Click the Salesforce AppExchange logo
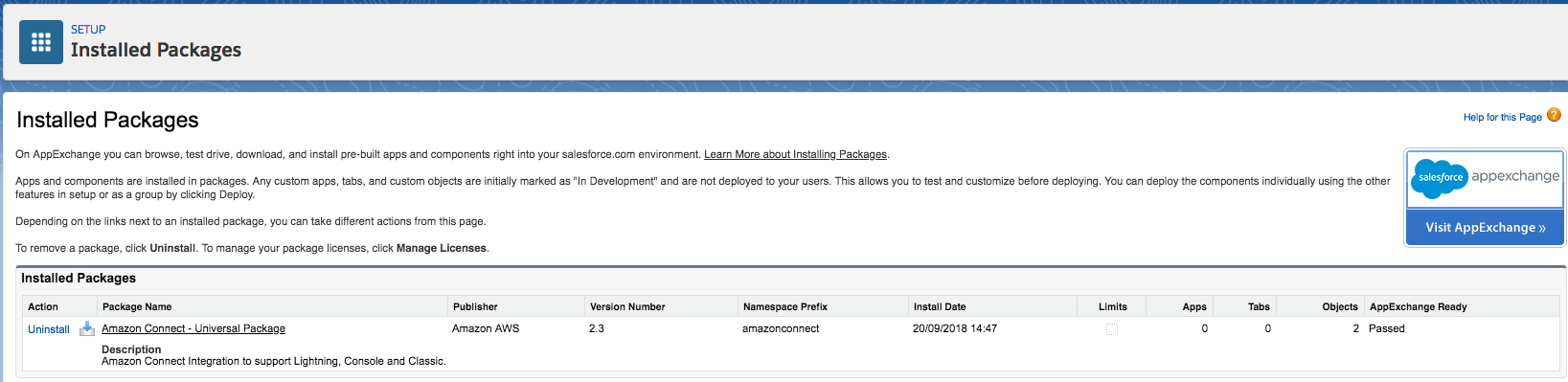 [1486, 178]
